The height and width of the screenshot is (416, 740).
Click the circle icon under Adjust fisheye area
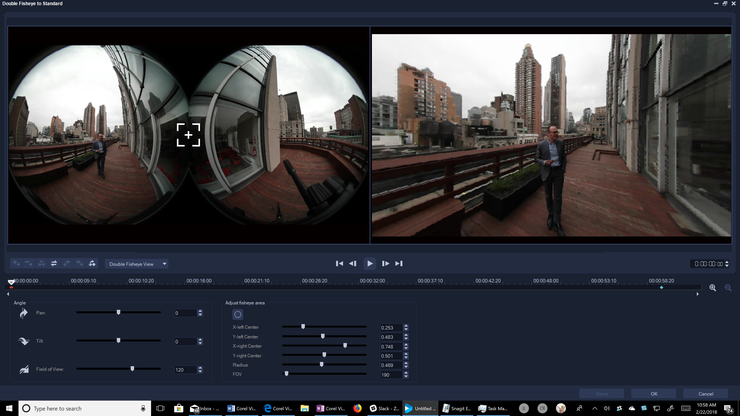tap(237, 314)
